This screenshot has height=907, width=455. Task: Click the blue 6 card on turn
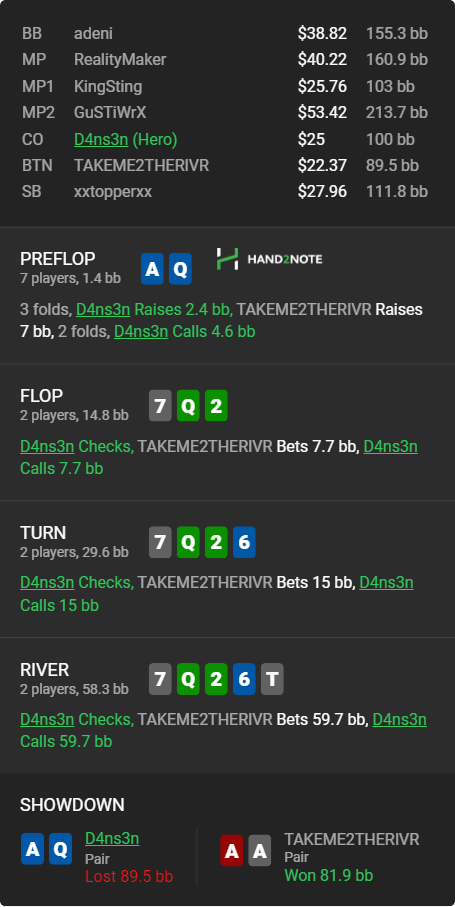coord(244,543)
